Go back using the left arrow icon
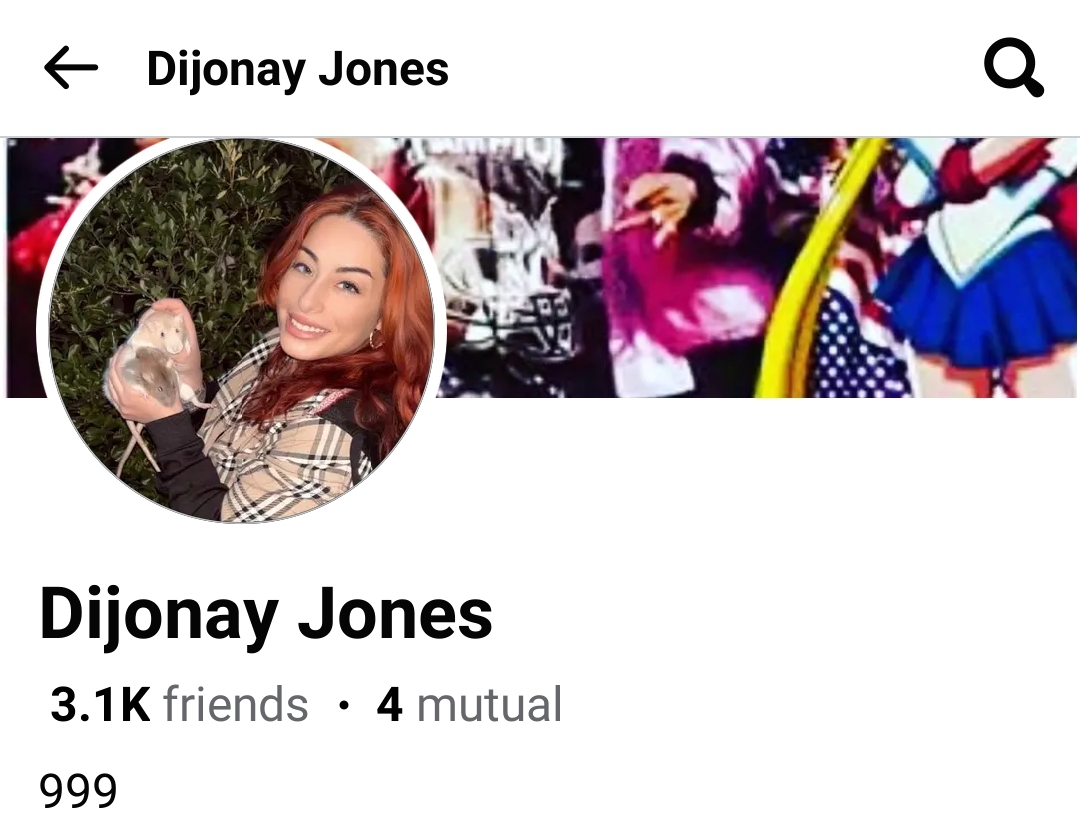Screen dimensions: 1080x838 tap(70, 67)
